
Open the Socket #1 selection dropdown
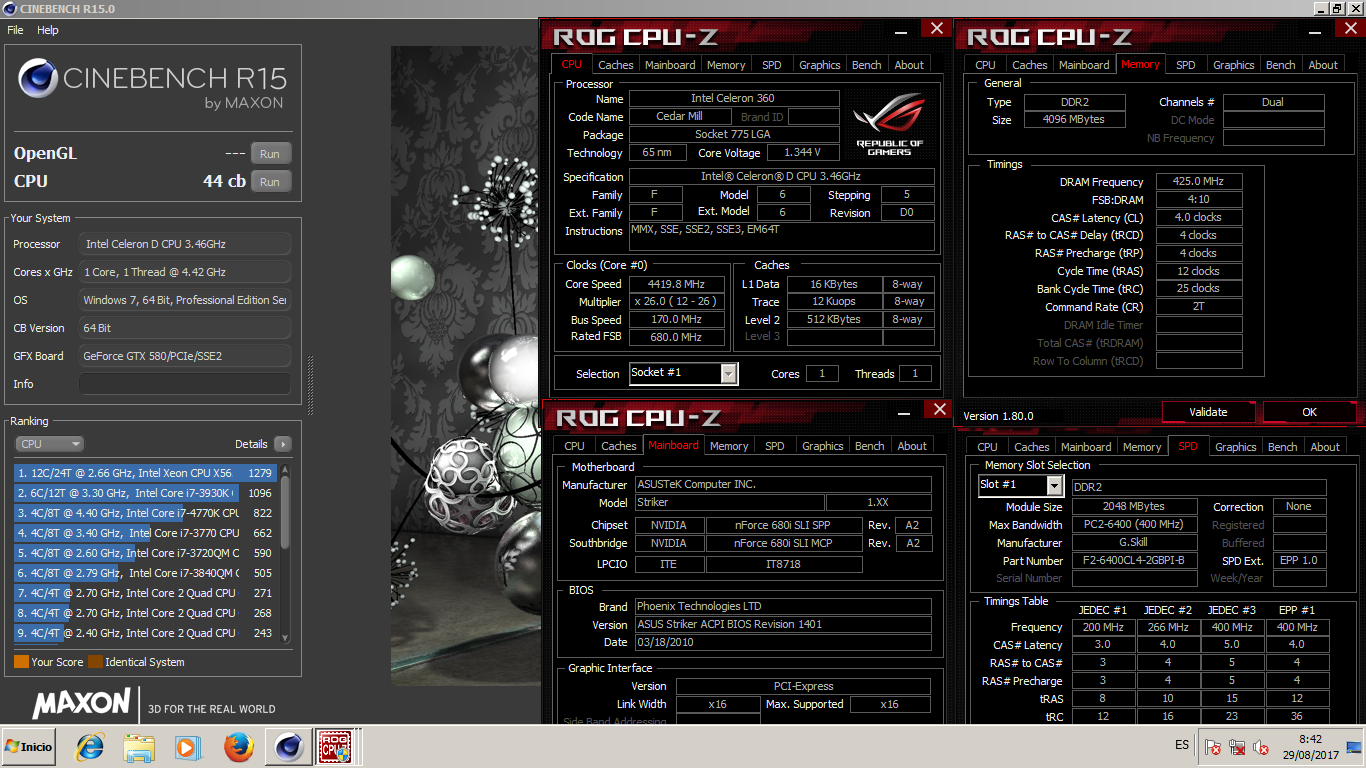click(x=683, y=373)
